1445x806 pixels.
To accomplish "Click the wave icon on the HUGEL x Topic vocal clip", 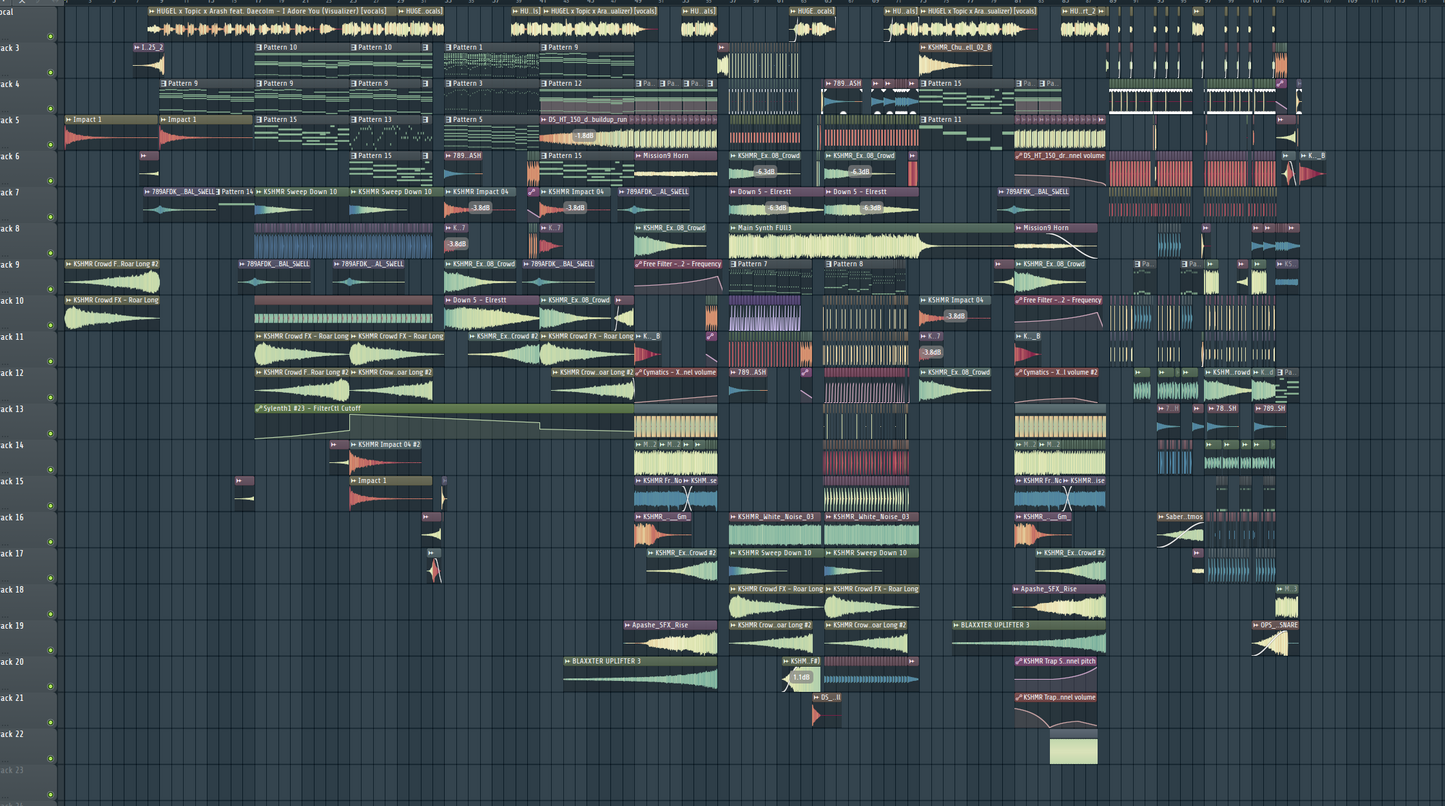I will [151, 11].
